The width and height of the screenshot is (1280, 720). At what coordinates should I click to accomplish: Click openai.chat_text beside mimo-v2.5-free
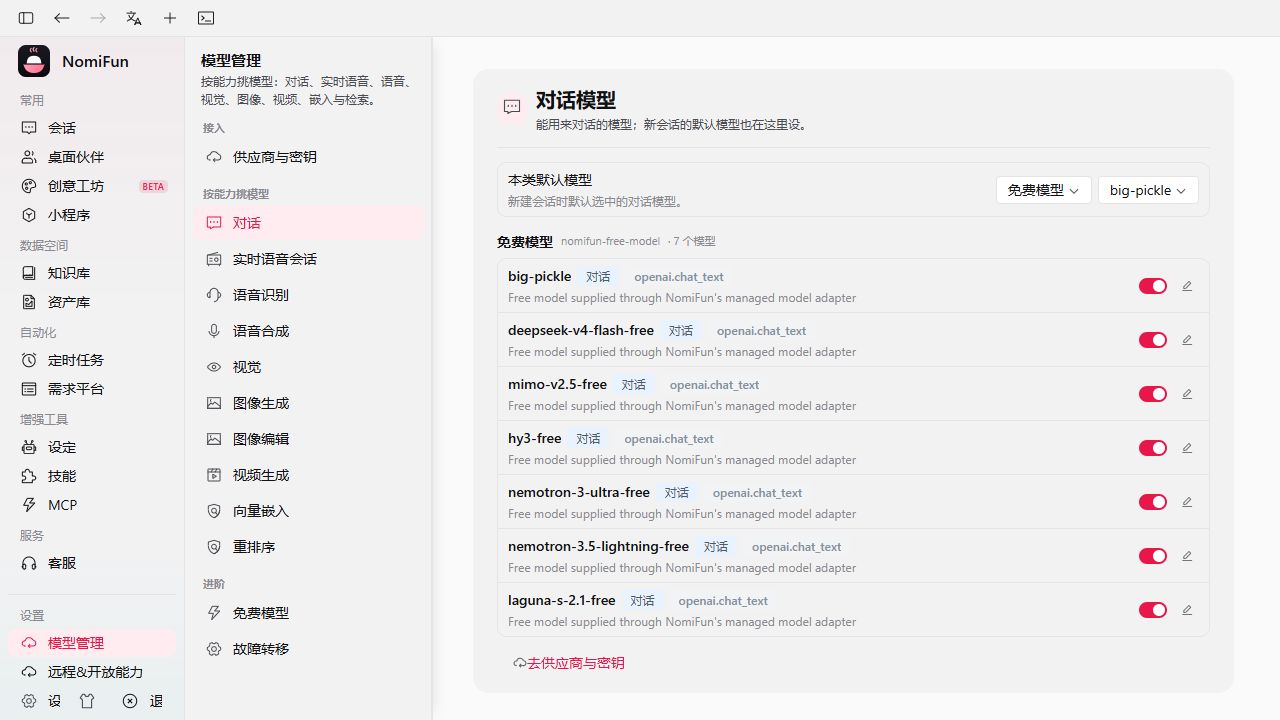tap(714, 385)
